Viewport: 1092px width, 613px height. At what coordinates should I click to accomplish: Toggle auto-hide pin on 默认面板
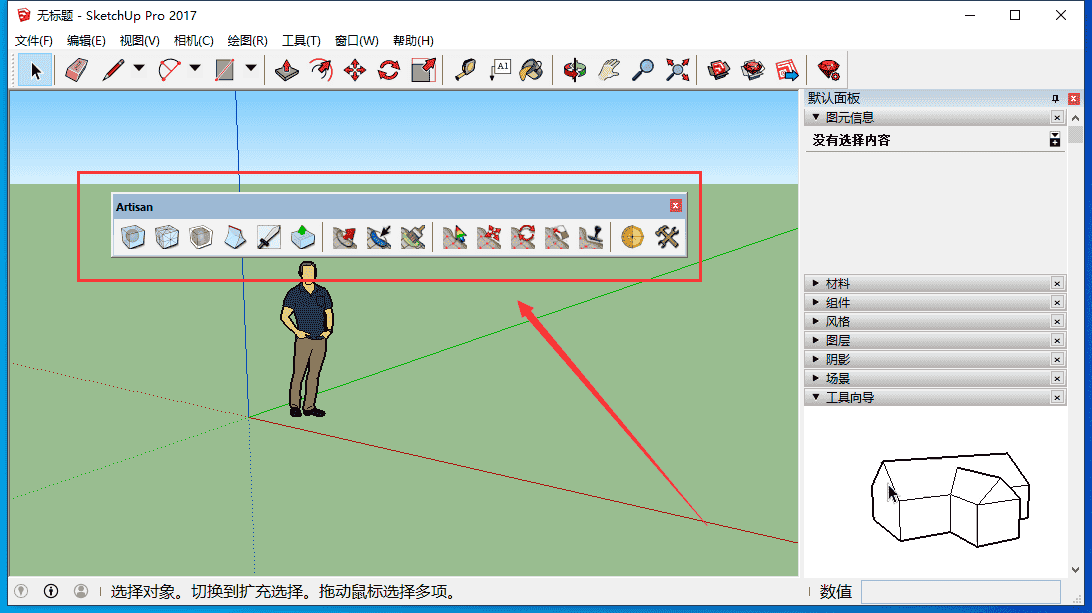[1055, 98]
